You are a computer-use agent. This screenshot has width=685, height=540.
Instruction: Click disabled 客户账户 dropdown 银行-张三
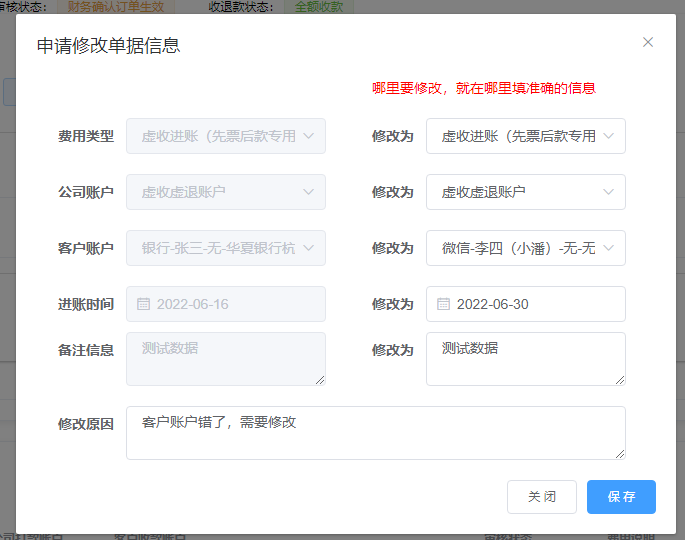point(225,248)
